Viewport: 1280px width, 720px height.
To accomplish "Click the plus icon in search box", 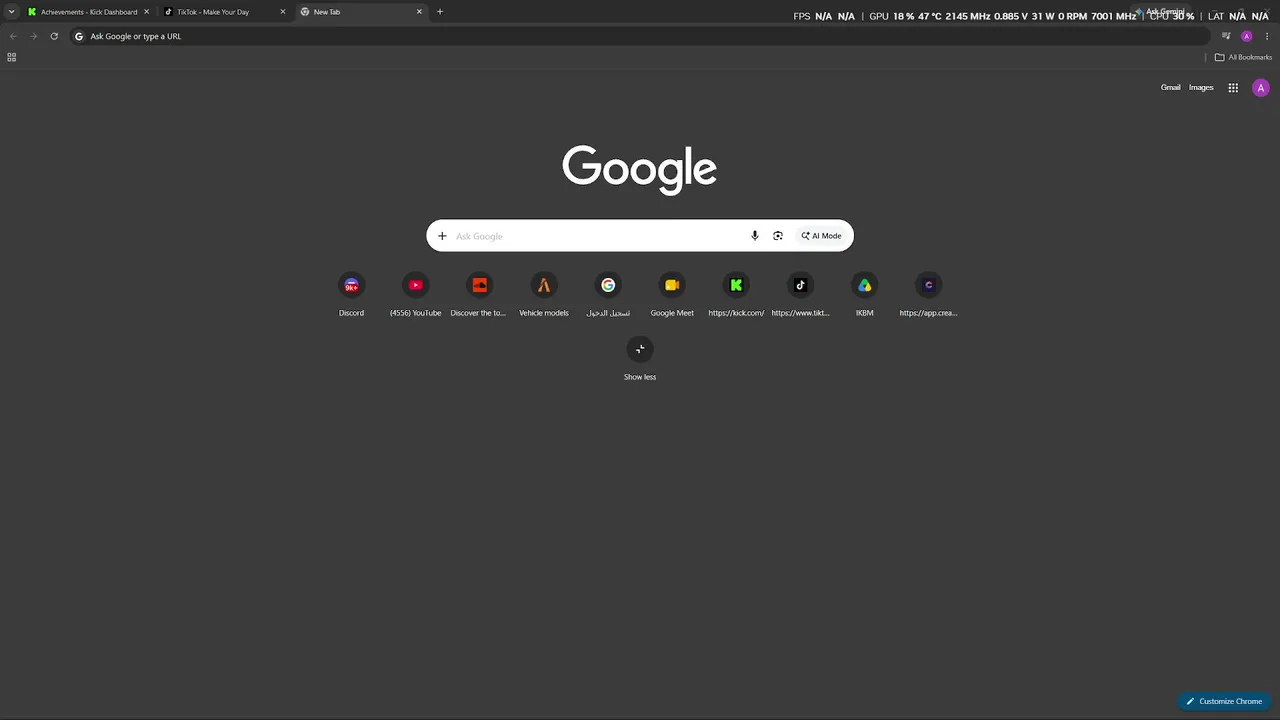I will click(x=442, y=236).
